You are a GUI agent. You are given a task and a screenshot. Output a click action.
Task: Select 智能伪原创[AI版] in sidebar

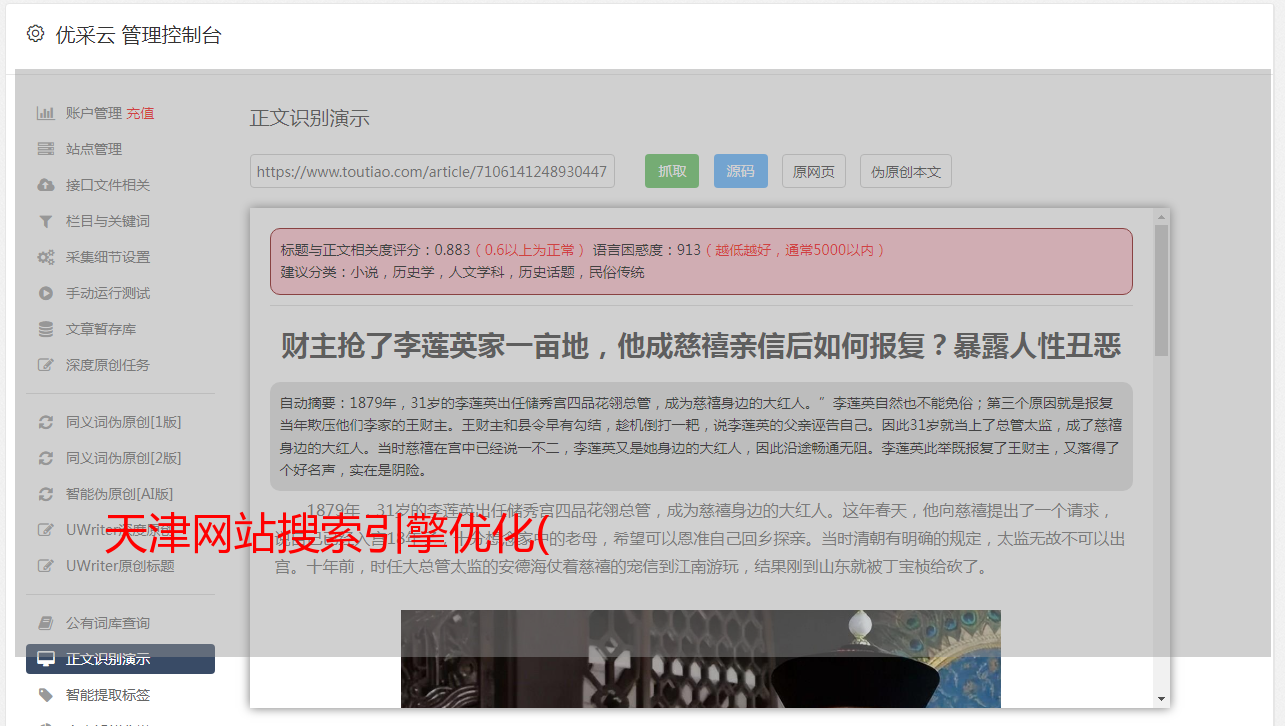(x=120, y=494)
